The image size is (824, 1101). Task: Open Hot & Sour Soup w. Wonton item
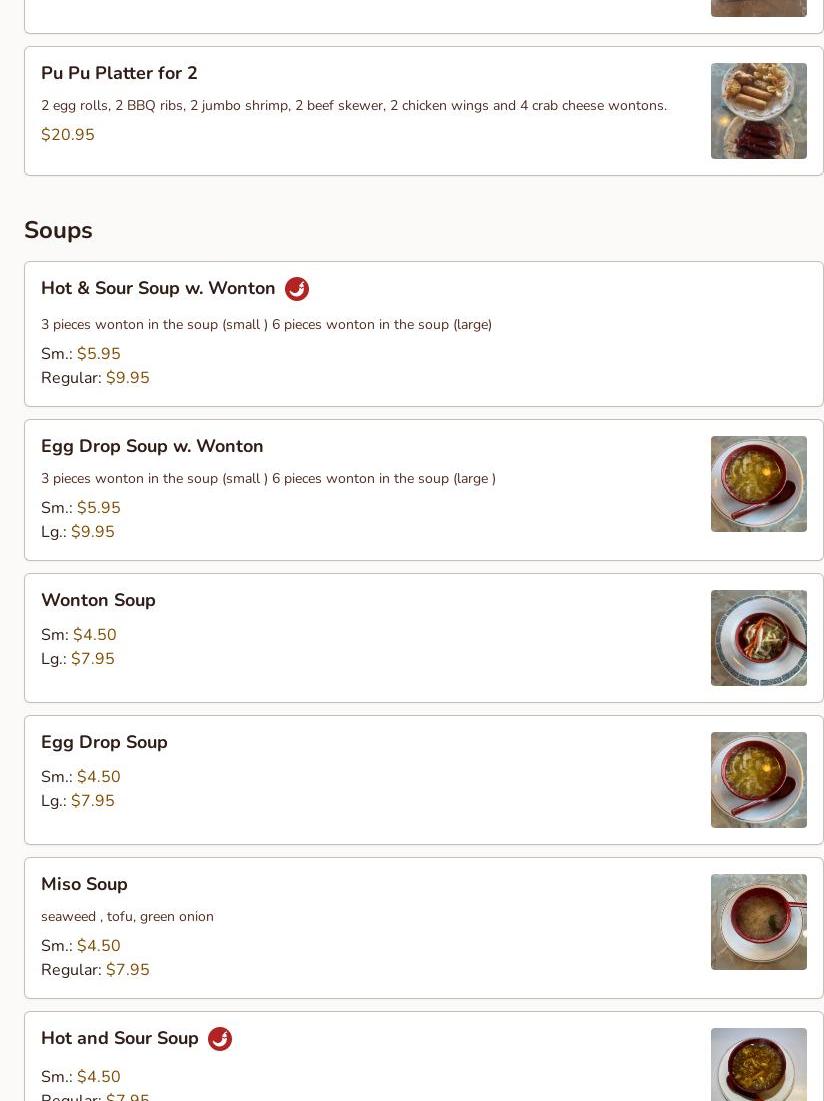tap(158, 288)
